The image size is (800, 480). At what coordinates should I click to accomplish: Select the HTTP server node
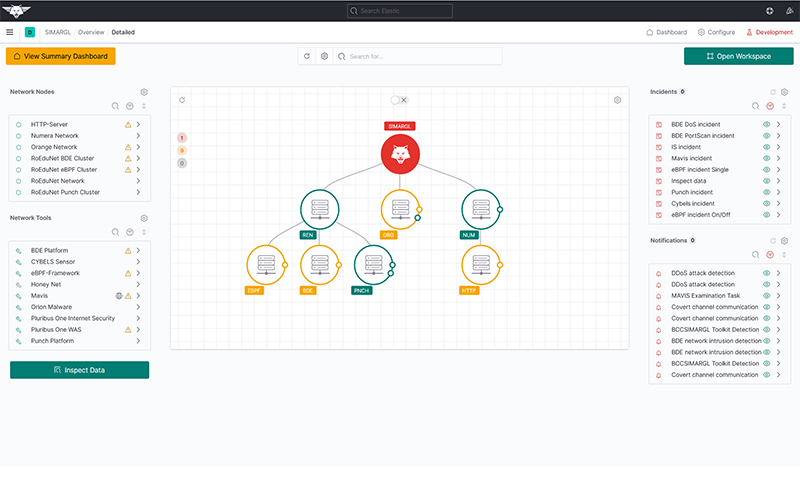pos(481,265)
